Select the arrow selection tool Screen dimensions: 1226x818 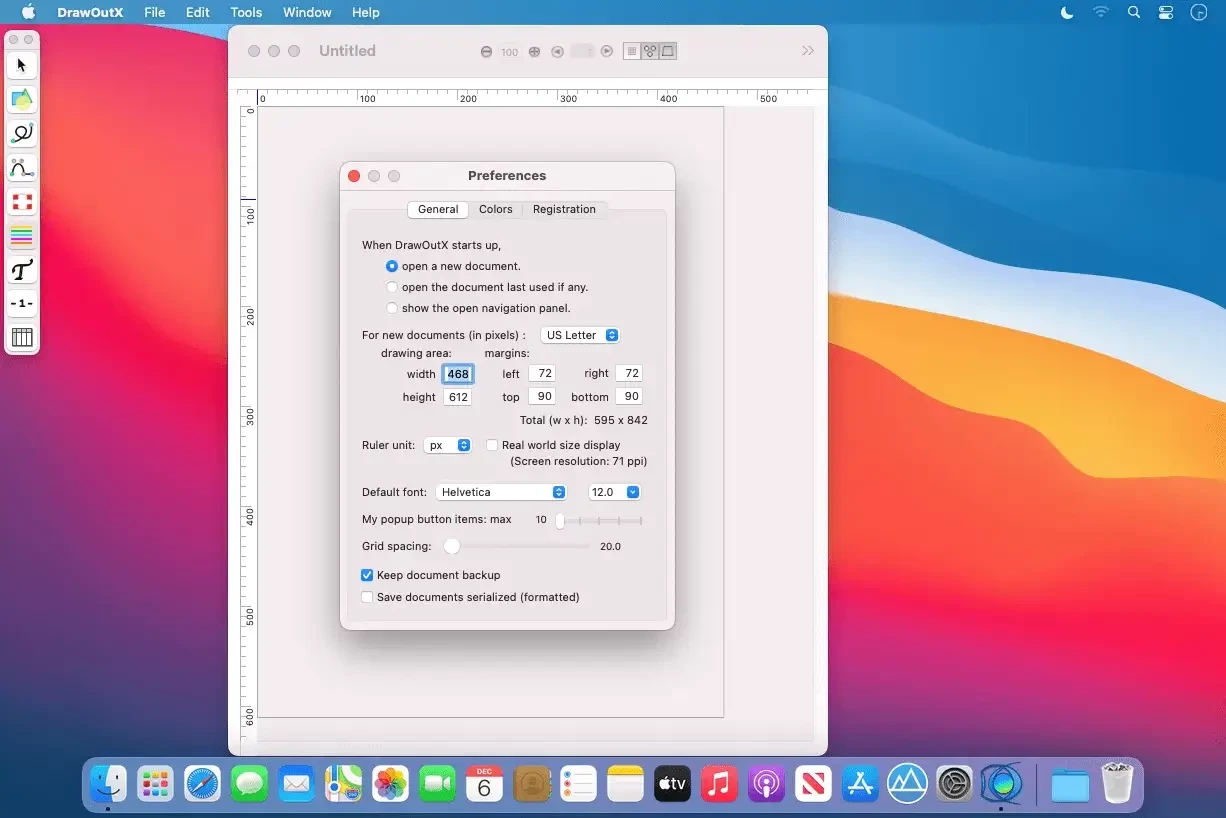22,66
